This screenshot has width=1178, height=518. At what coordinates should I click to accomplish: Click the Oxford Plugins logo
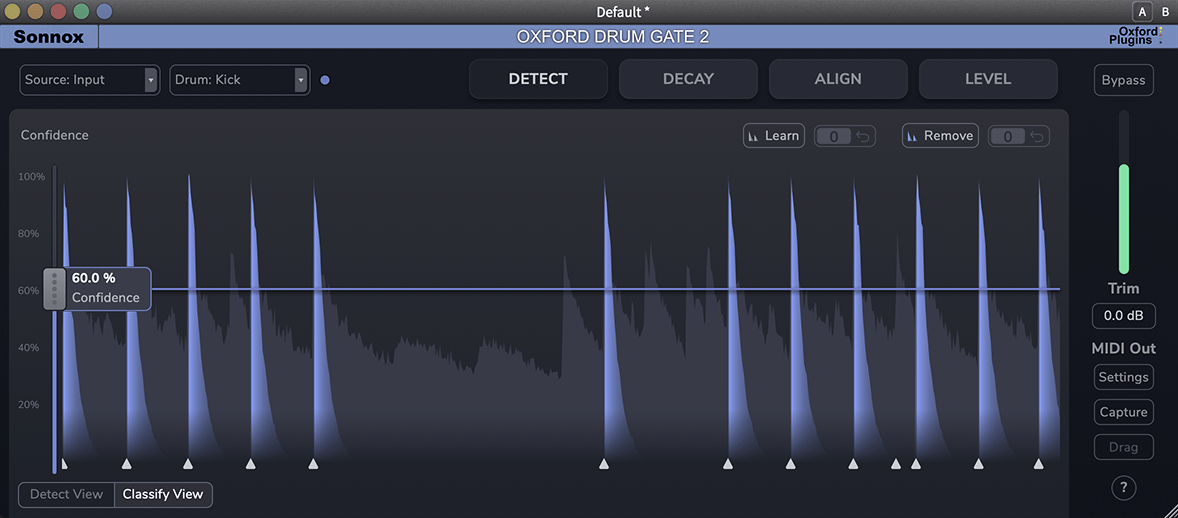tap(1138, 37)
